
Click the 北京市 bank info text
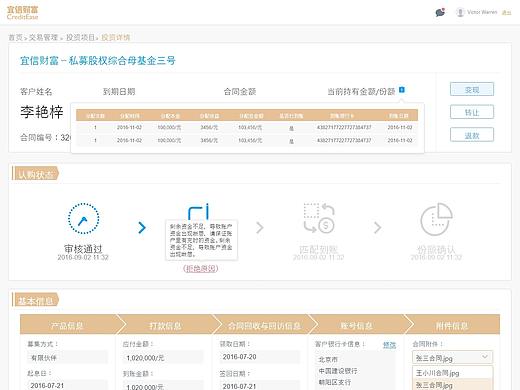pyautogui.click(x=328, y=359)
